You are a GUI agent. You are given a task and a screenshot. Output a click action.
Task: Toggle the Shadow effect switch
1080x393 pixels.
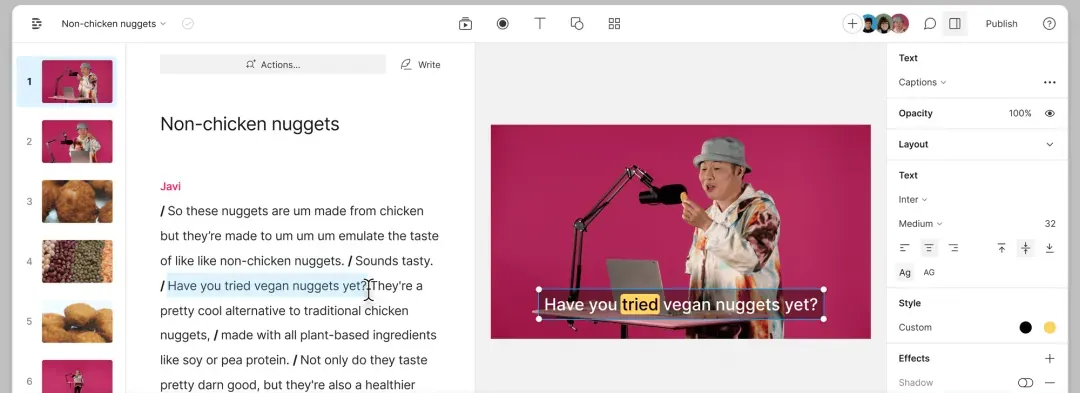click(x=1026, y=382)
